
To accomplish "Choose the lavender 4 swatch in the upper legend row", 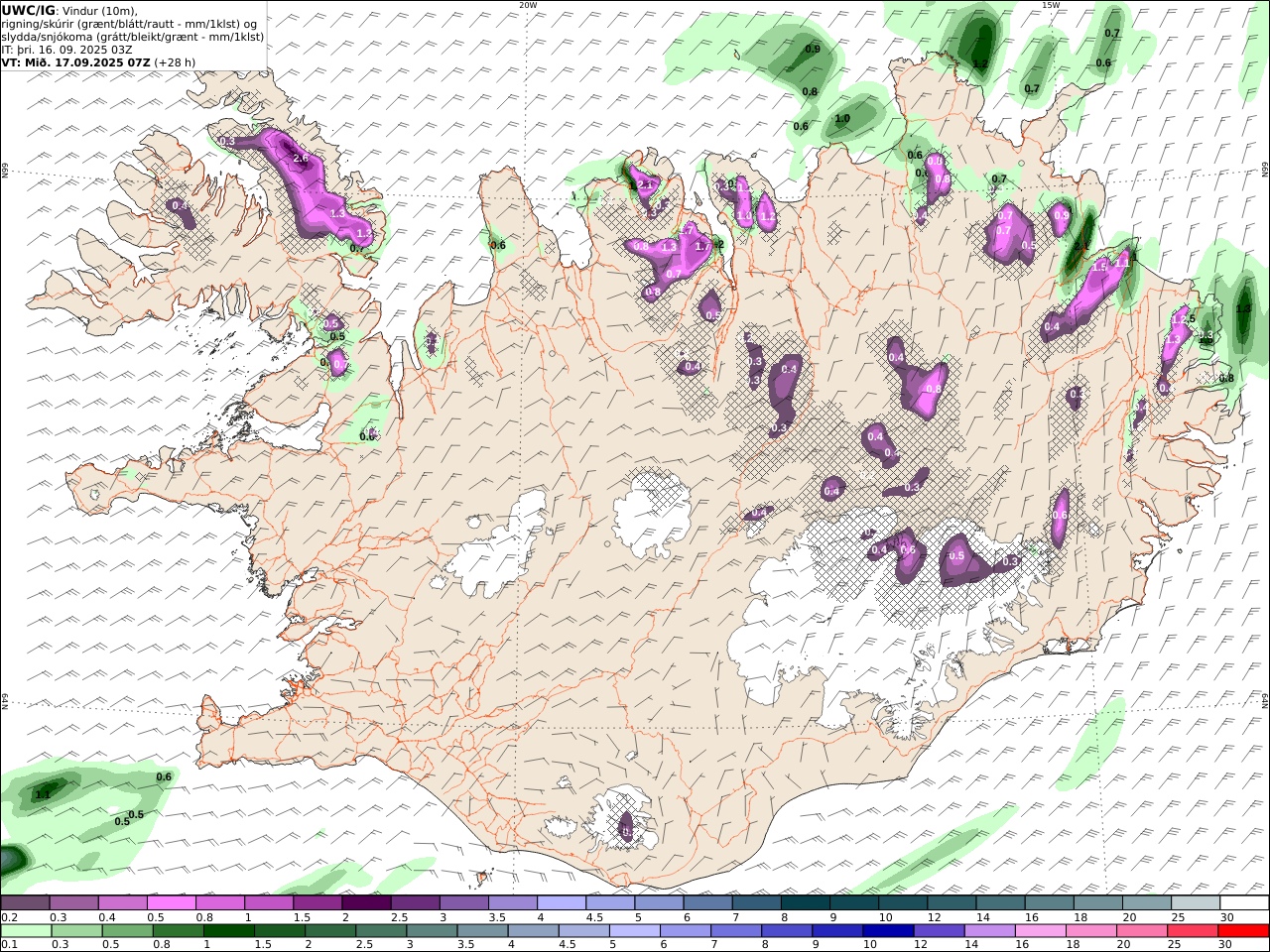I will pos(561,903).
